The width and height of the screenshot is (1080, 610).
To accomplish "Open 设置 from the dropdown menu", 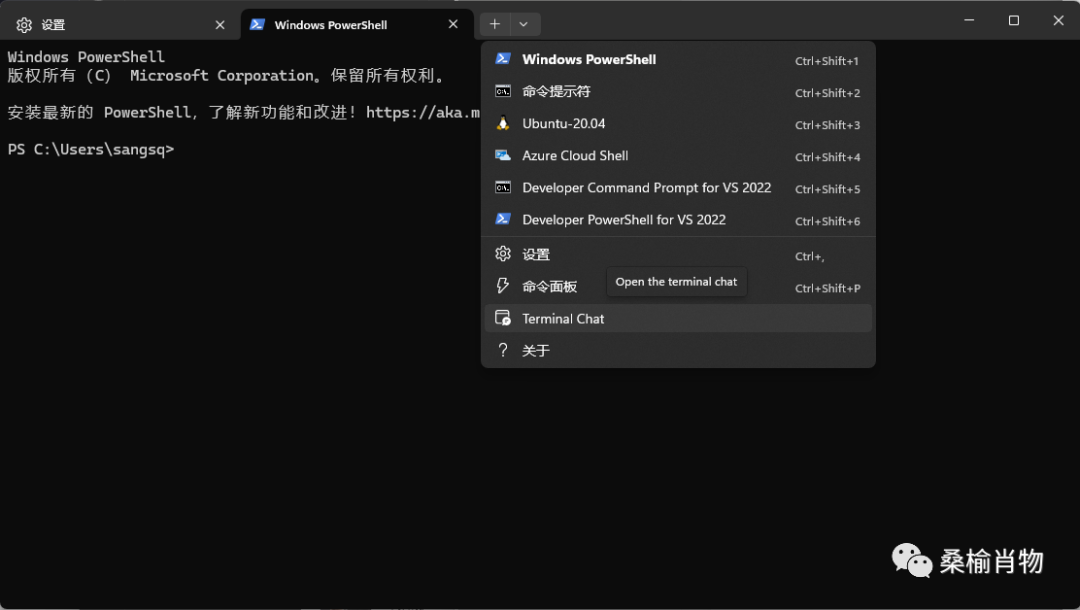I will pyautogui.click(x=678, y=255).
